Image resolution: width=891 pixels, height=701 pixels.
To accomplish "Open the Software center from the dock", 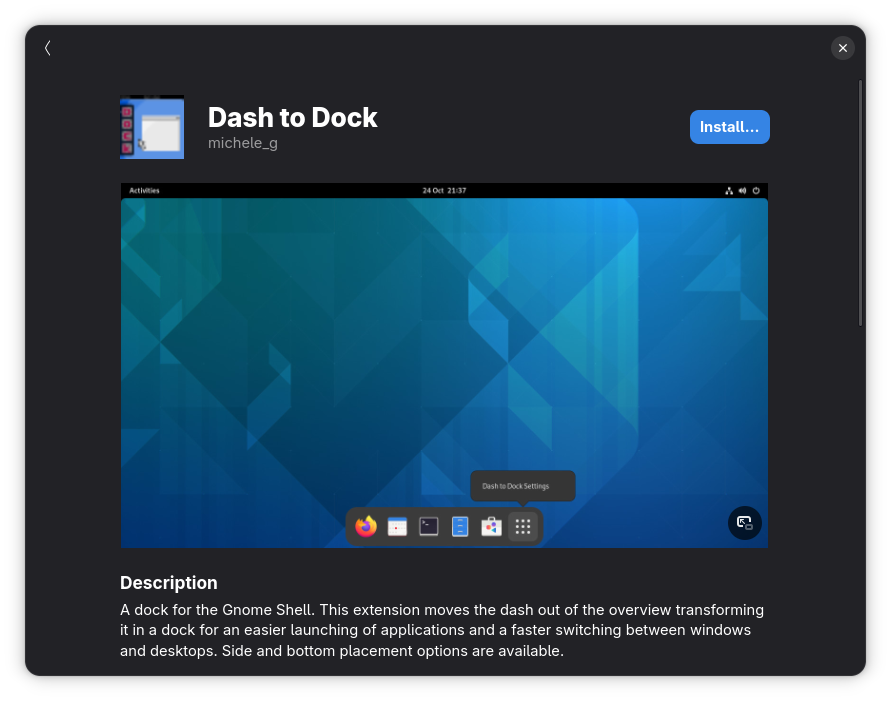I will pyautogui.click(x=491, y=525).
